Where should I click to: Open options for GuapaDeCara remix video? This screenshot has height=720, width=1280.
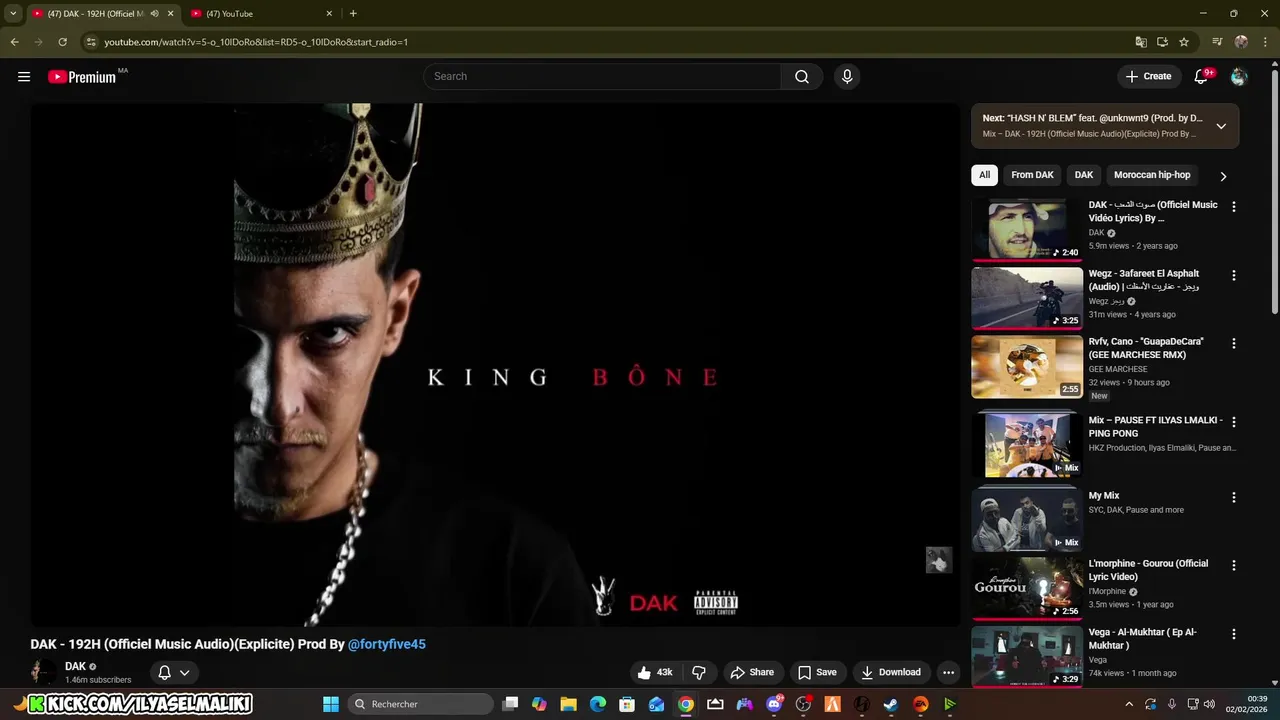[x=1233, y=343]
